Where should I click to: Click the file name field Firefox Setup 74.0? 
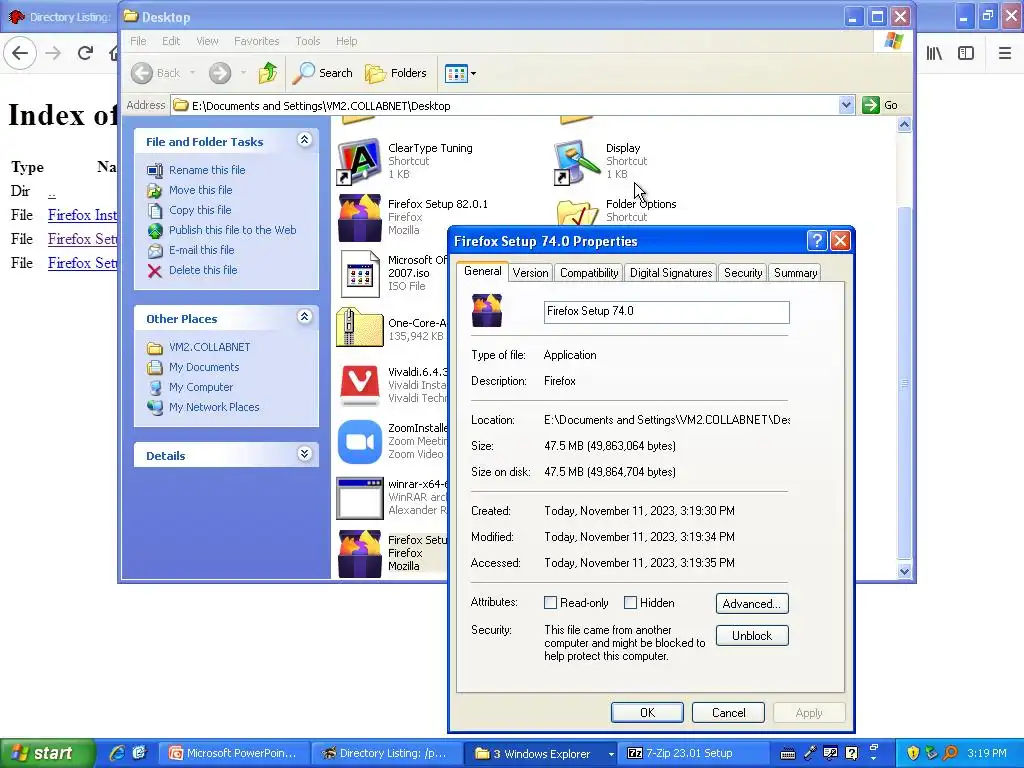pyautogui.click(x=666, y=312)
